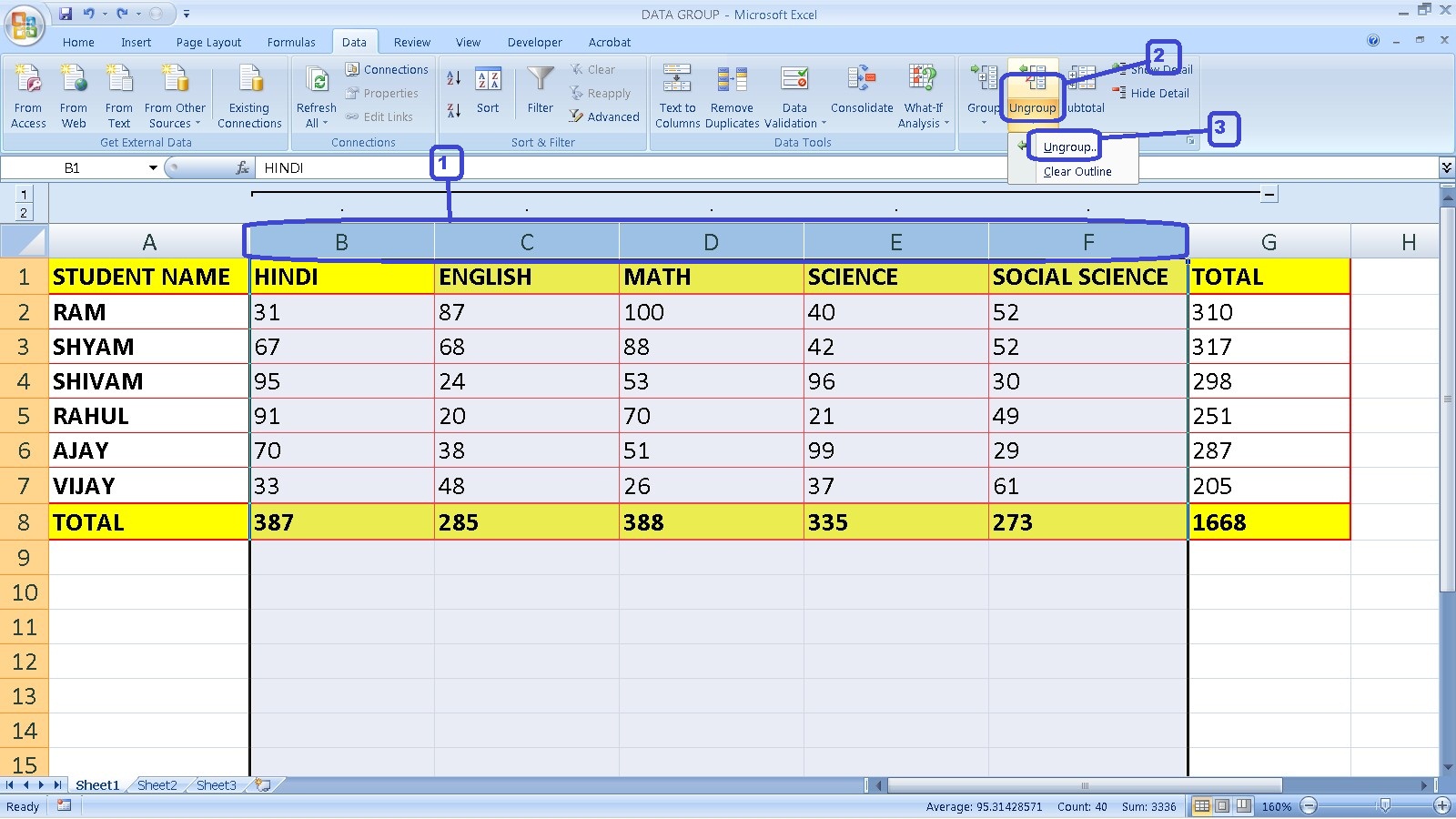1456x819 pixels.
Task: Click the Subtotal button
Action: 1084,89
